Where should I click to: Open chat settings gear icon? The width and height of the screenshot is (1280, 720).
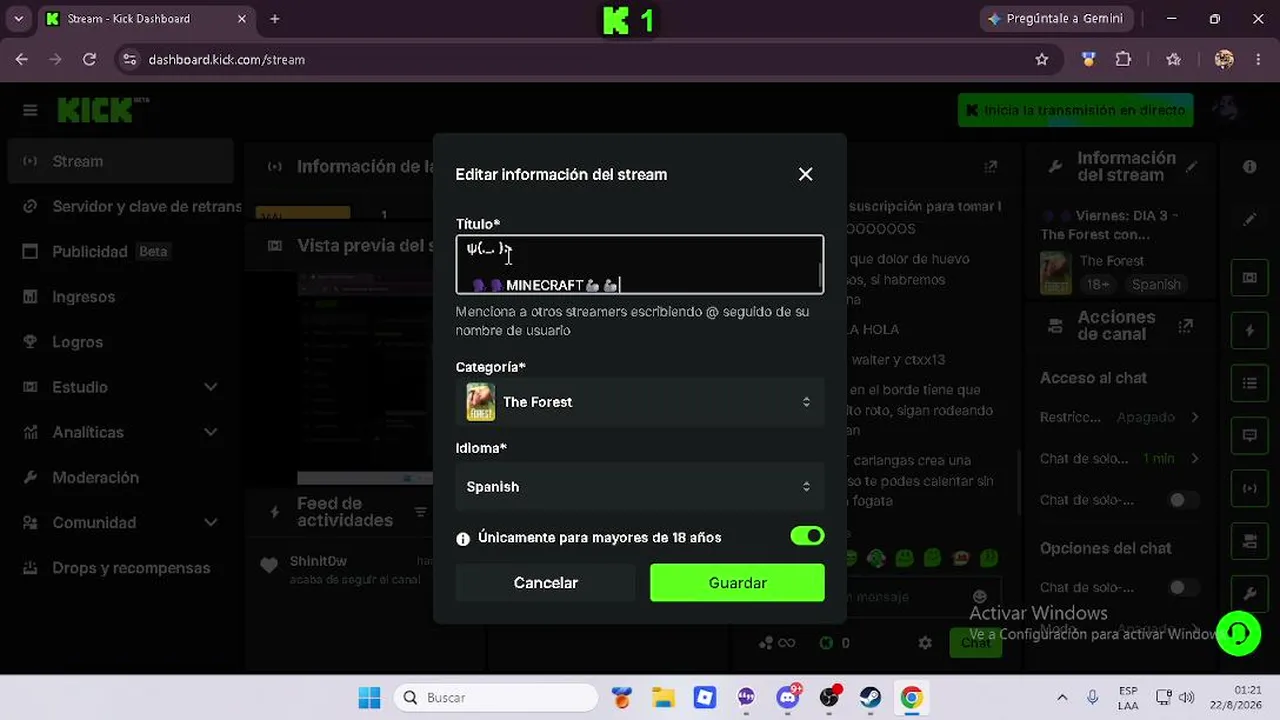(x=925, y=643)
